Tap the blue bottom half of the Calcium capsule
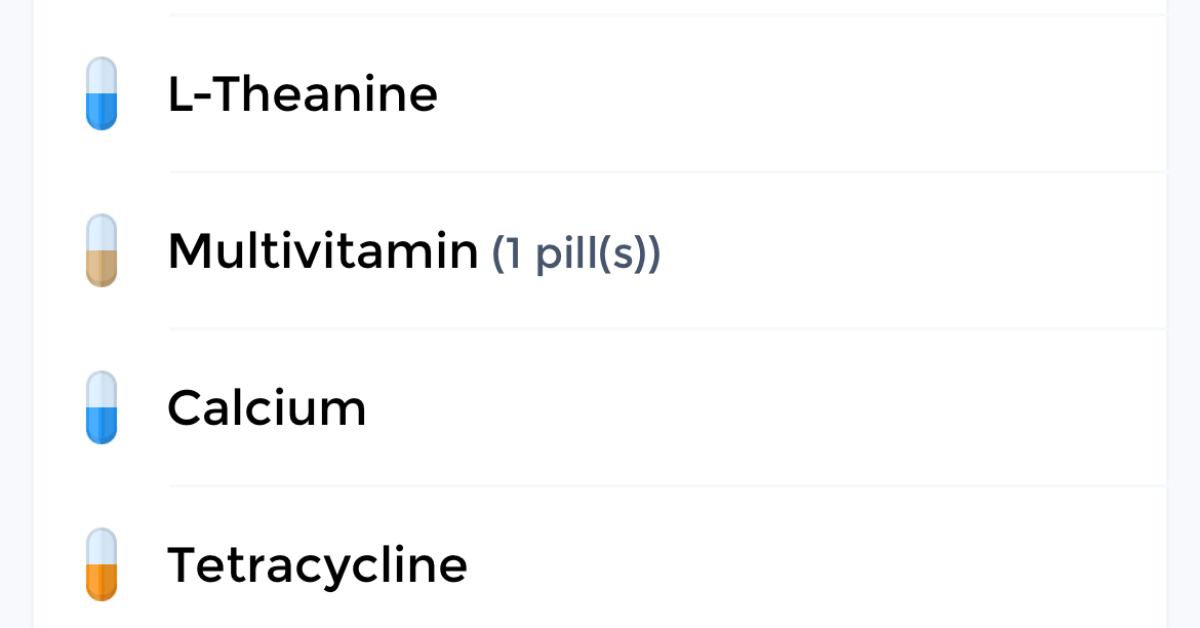1200x628 pixels. pos(102,424)
